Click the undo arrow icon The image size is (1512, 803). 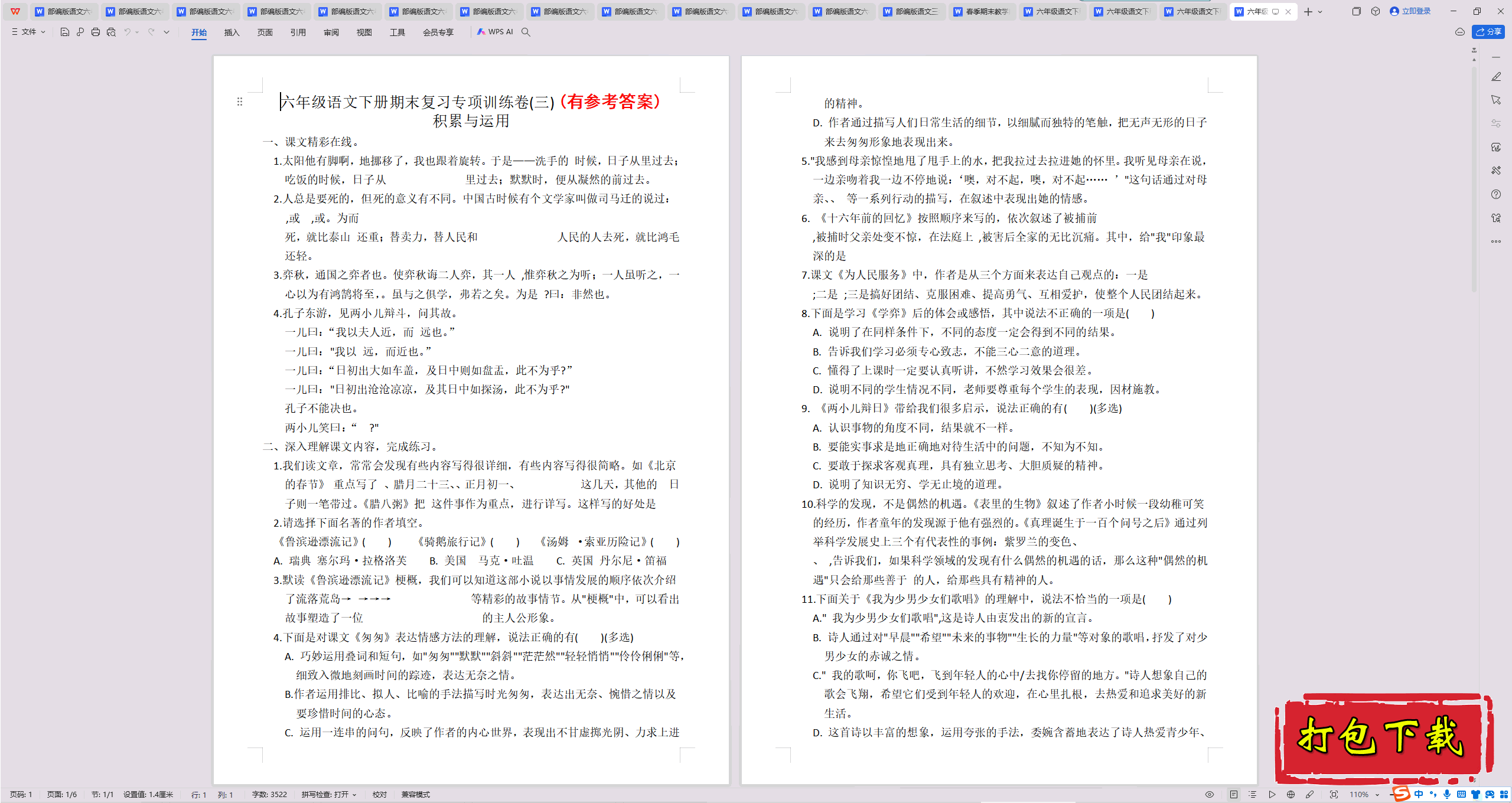pos(127,32)
